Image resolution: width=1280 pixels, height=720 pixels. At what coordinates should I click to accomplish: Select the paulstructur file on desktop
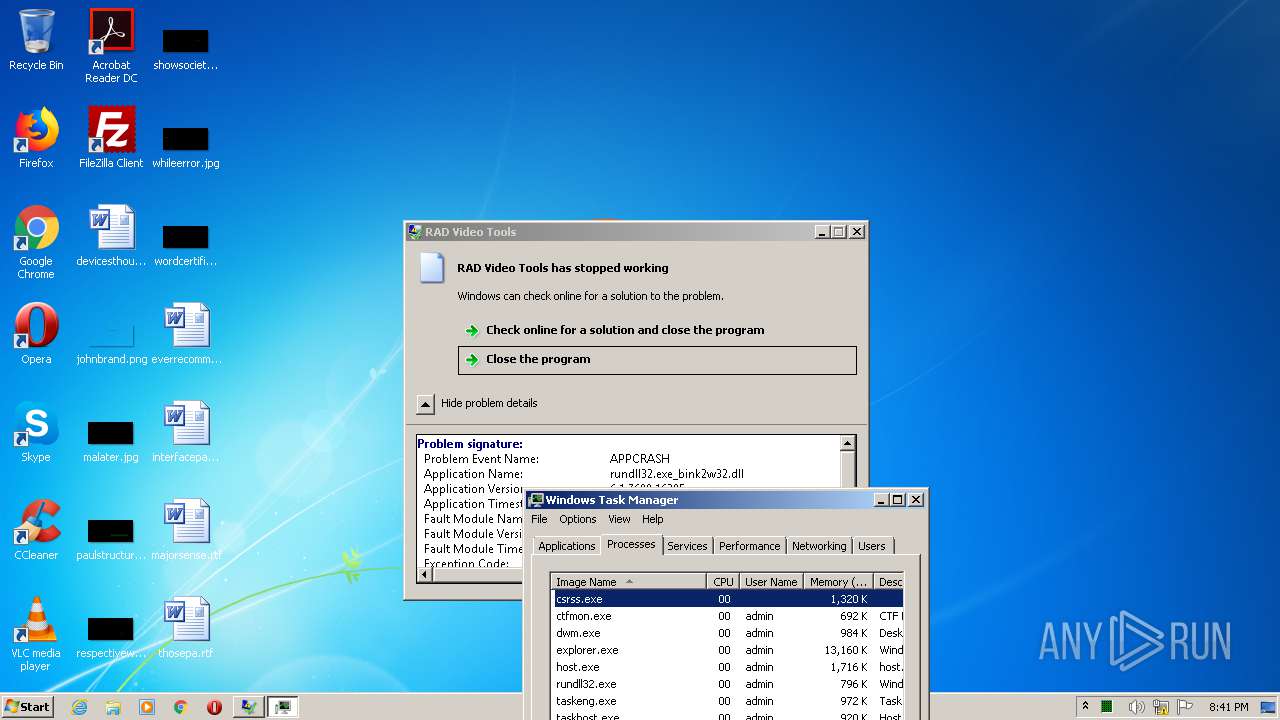pos(111,538)
